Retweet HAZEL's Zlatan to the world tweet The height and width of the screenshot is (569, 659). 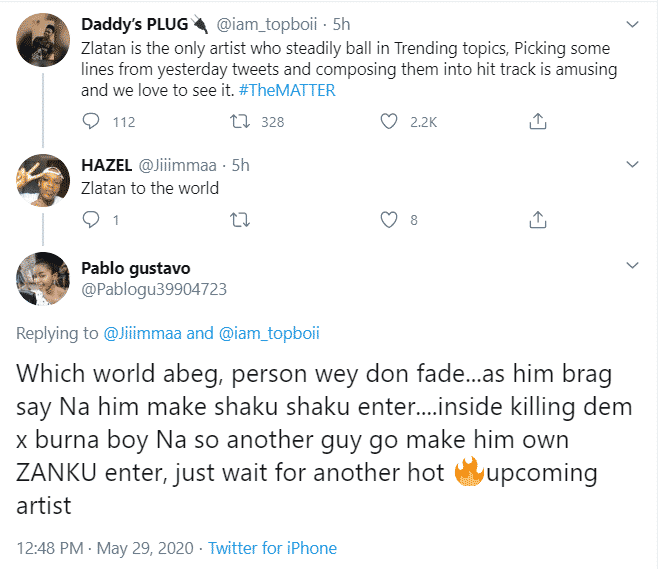coord(240,220)
